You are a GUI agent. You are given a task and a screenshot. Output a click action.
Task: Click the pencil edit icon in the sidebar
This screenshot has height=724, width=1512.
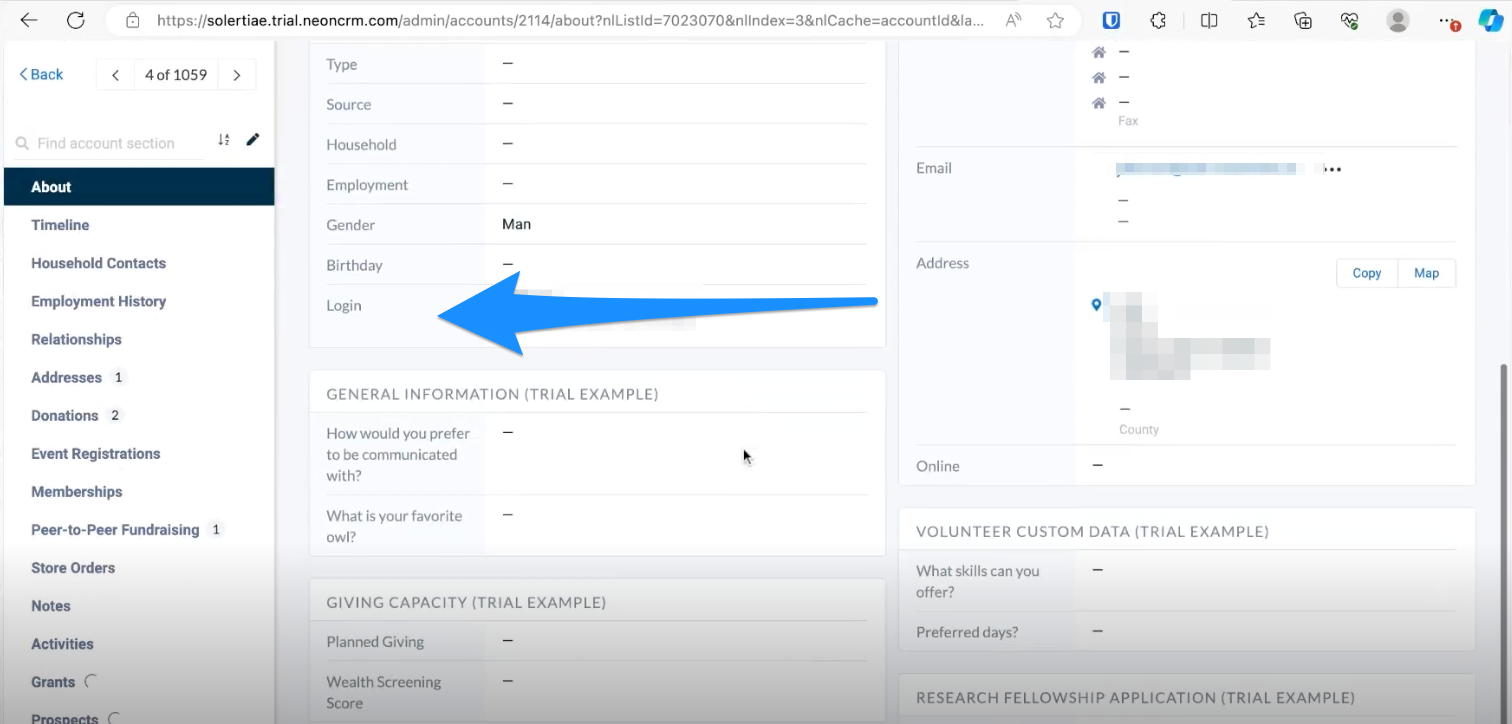(253, 140)
